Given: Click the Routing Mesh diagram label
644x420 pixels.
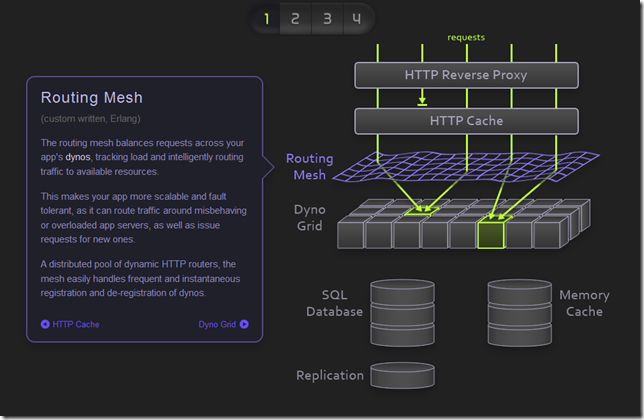Looking at the screenshot, I should pos(309,167).
